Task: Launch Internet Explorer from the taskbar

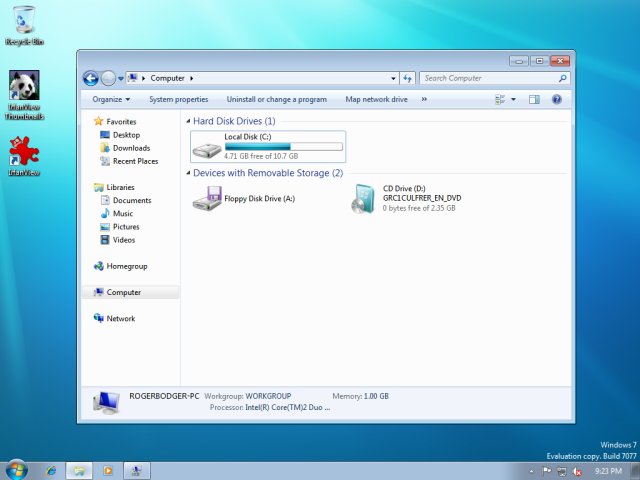Action: pyautogui.click(x=51, y=471)
